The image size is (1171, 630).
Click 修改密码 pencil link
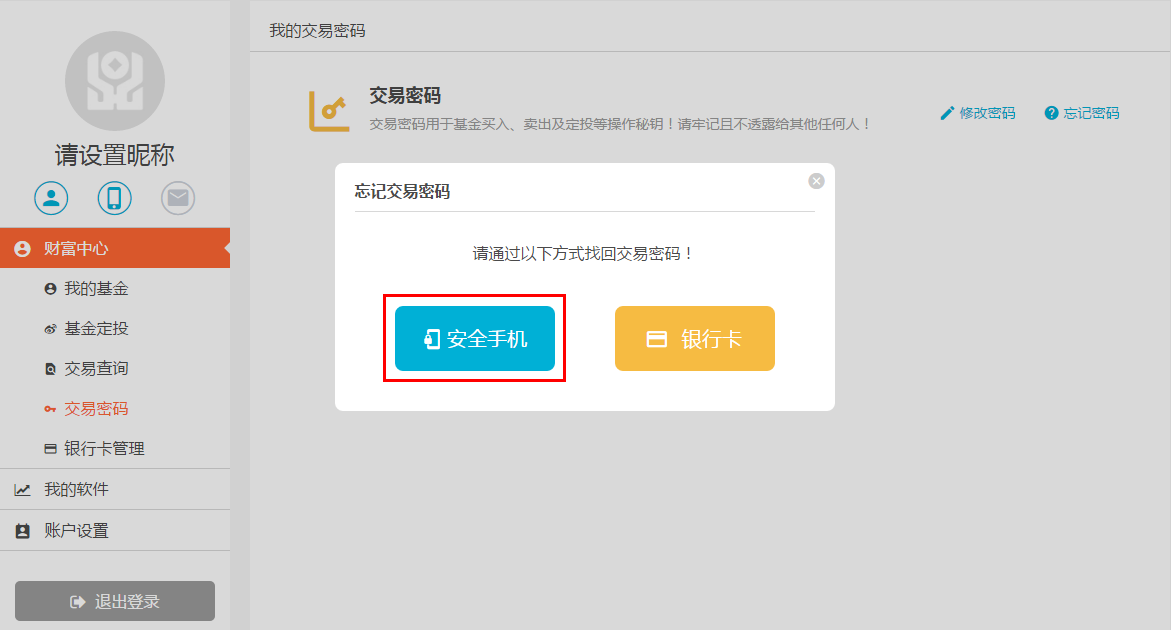coord(978,113)
